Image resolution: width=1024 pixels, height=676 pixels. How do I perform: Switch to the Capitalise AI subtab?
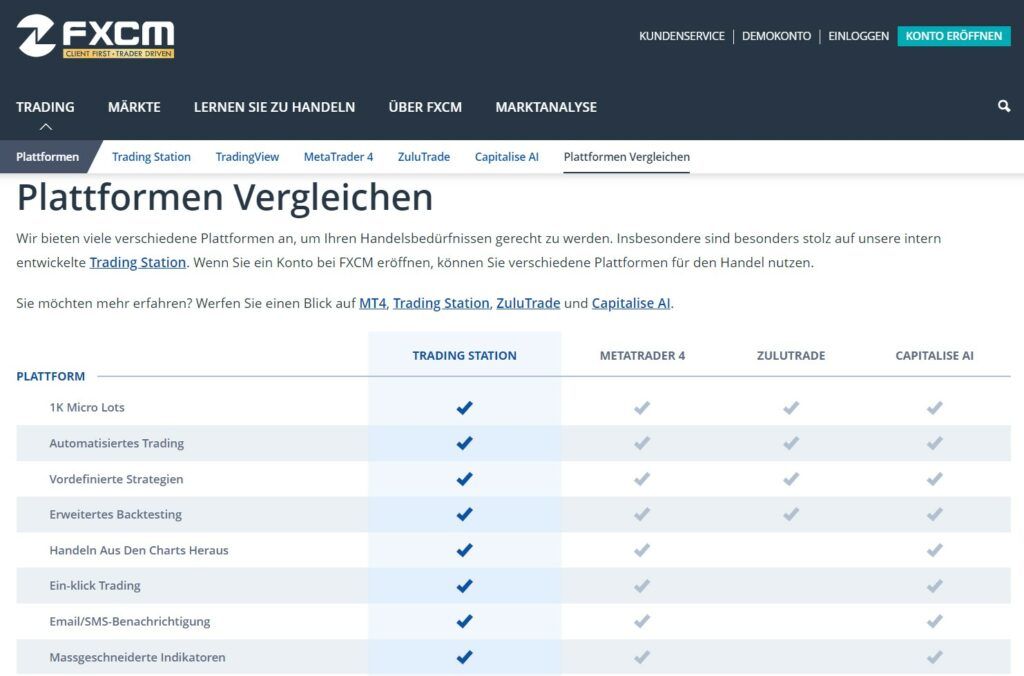[507, 157]
